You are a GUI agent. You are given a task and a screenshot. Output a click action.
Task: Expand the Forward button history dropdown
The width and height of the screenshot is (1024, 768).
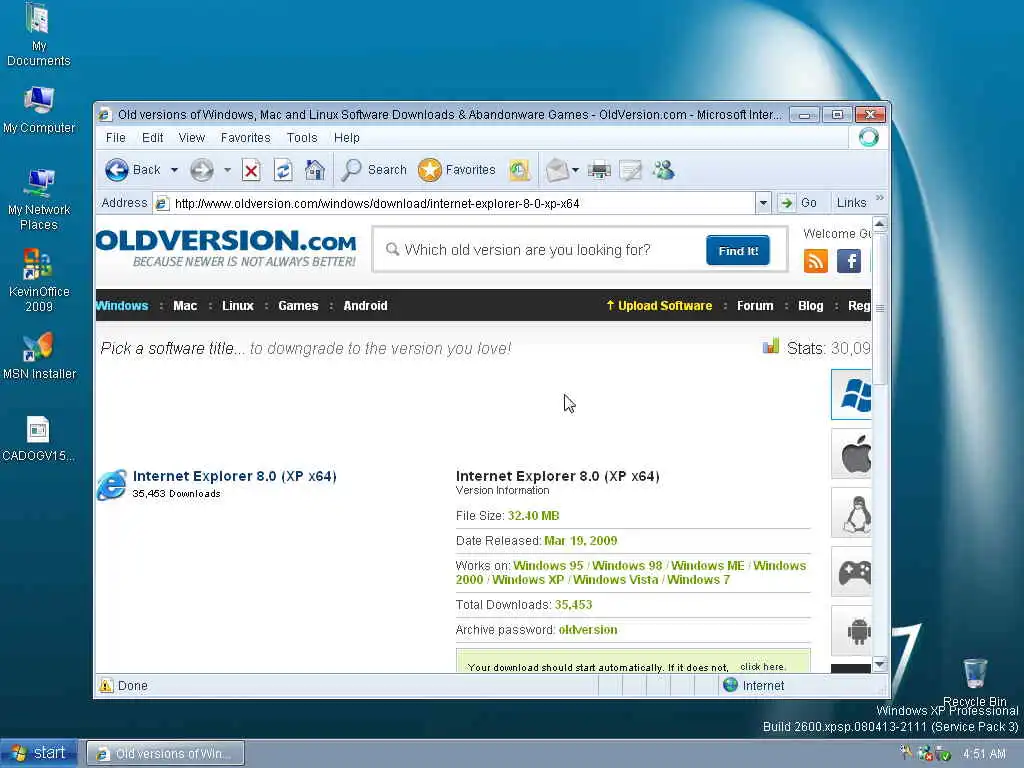click(x=227, y=170)
